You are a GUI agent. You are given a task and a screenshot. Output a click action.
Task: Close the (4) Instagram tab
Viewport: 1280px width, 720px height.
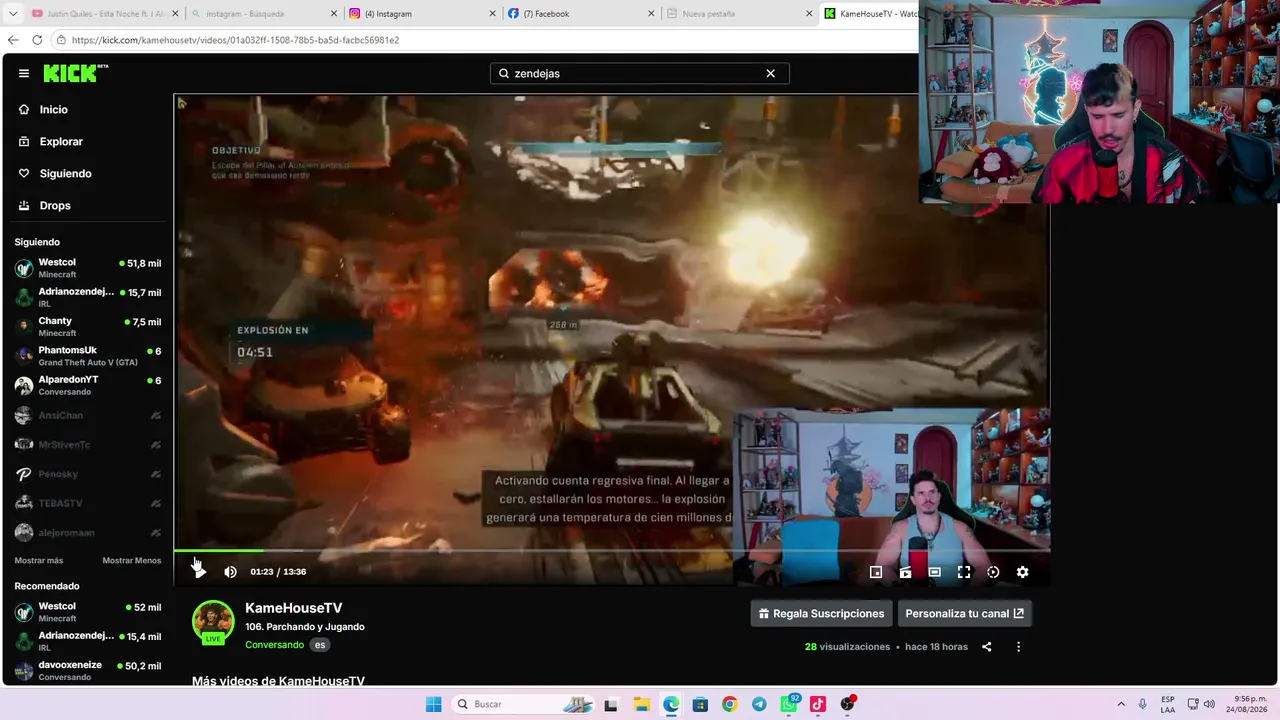(x=493, y=14)
